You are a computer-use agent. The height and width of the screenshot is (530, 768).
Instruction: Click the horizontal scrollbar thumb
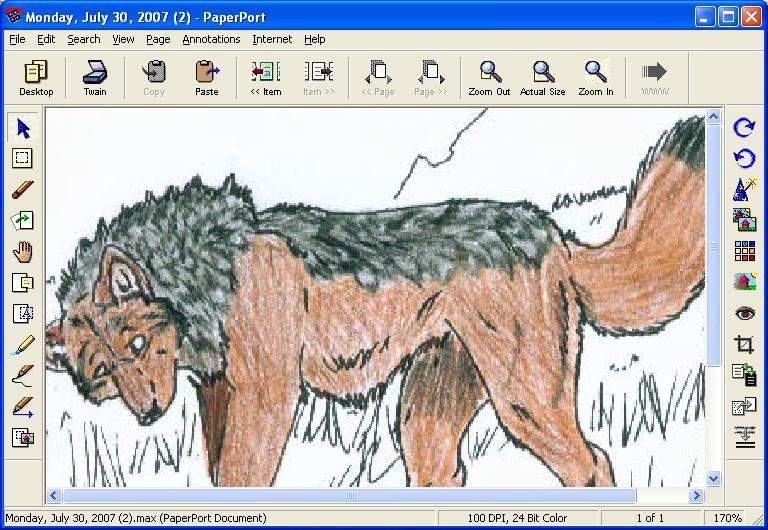[349, 496]
